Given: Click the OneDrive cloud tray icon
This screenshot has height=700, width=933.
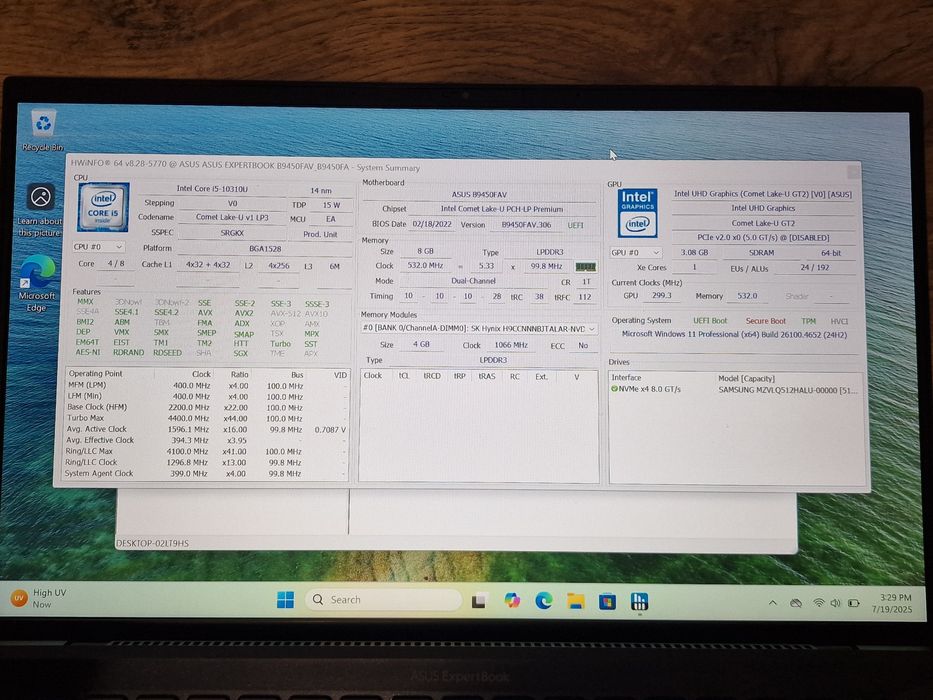Looking at the screenshot, I should pyautogui.click(x=796, y=603).
